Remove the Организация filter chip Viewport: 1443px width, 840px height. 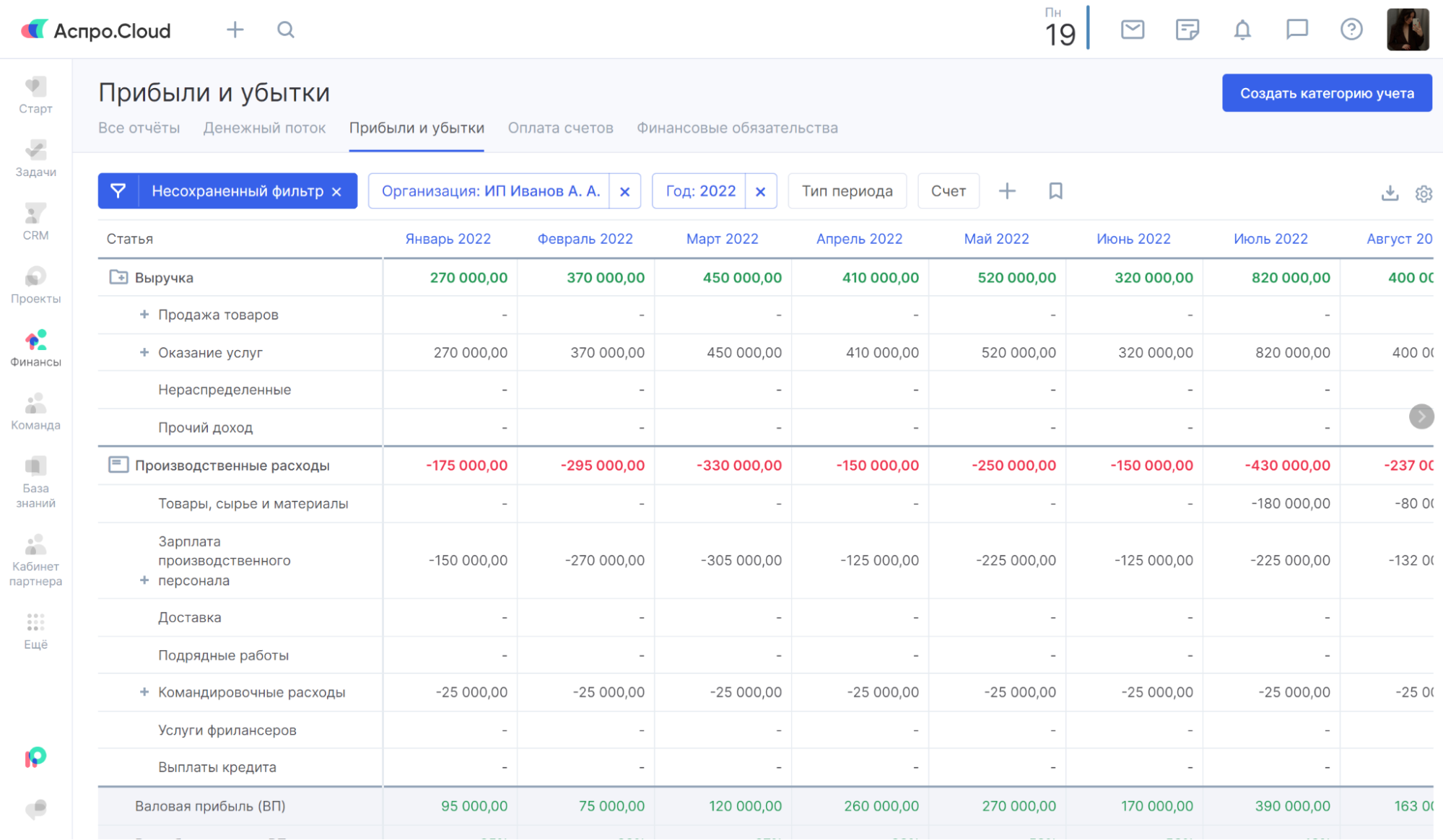pos(624,191)
